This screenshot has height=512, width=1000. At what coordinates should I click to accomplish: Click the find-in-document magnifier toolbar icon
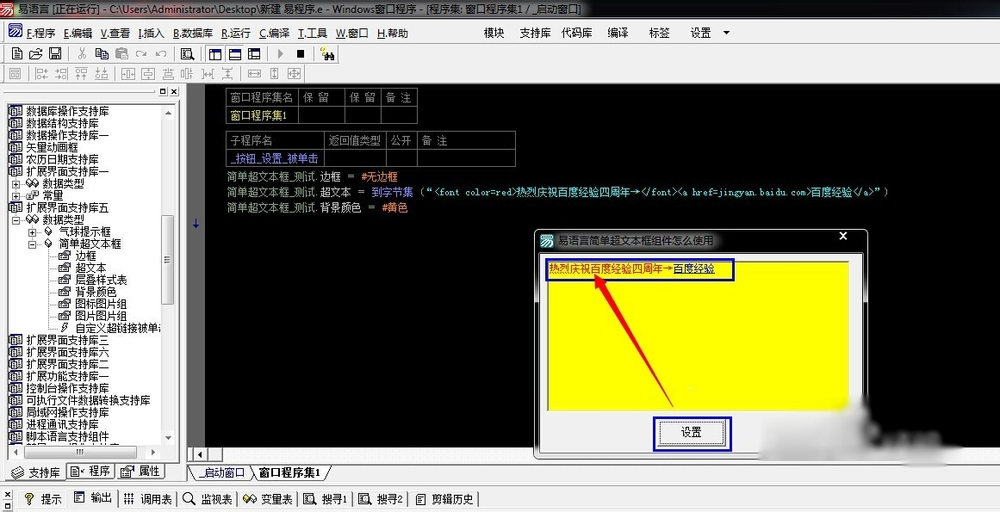coord(187,54)
